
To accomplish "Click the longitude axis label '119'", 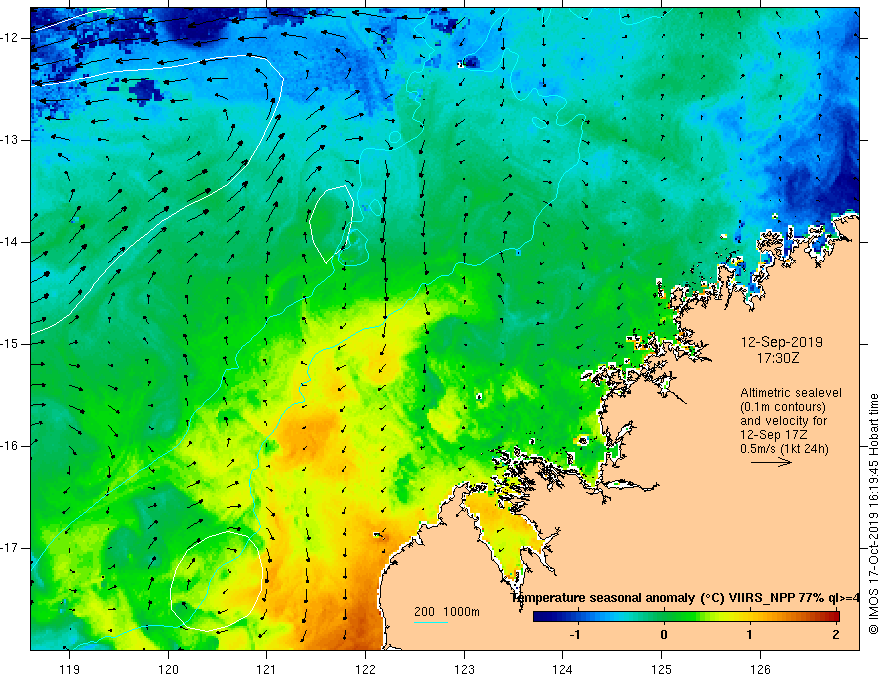I will pyautogui.click(x=70, y=669).
